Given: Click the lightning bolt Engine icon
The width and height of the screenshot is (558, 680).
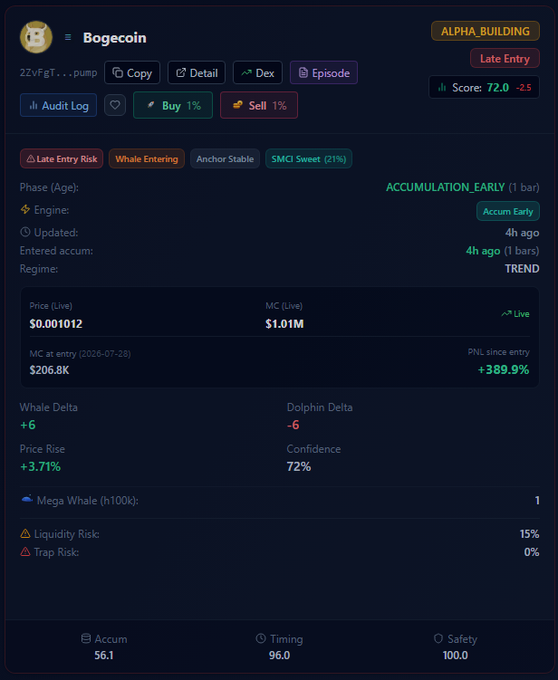Looking at the screenshot, I should (x=25, y=209).
